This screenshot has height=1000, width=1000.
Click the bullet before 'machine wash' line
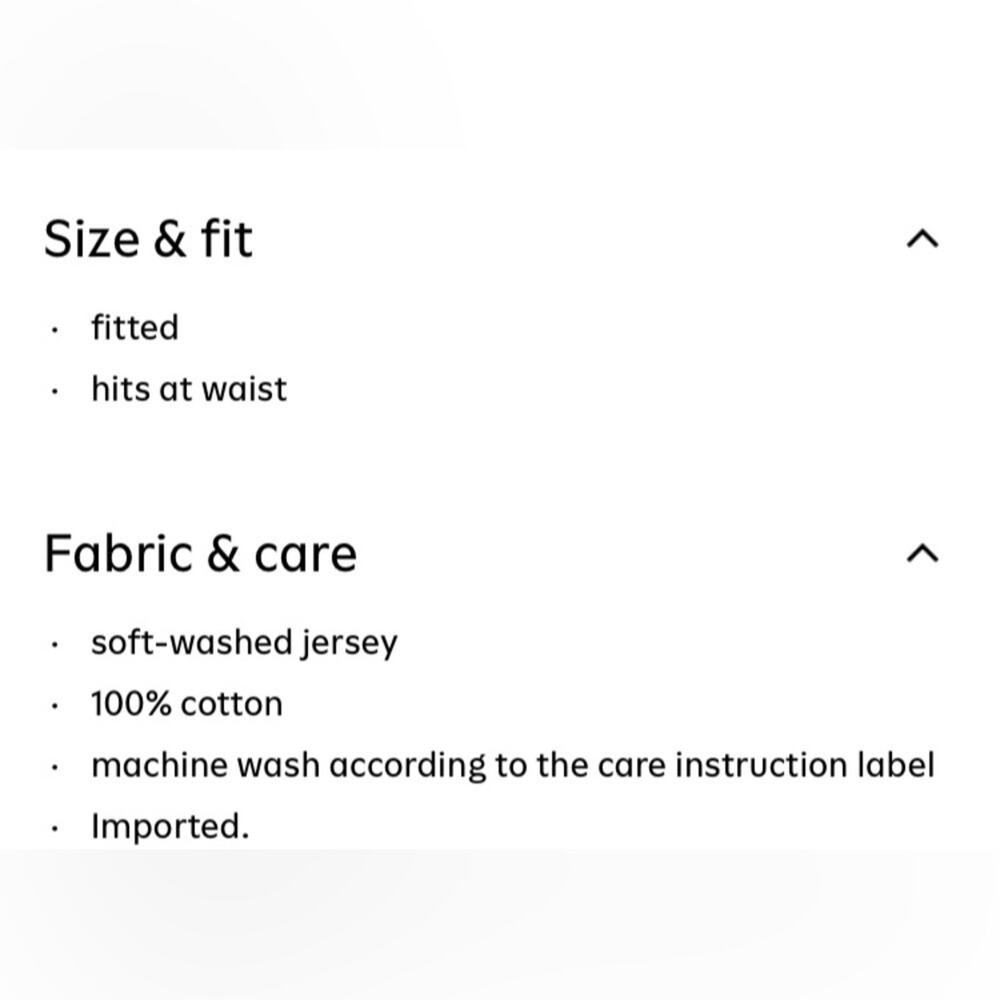click(55, 767)
